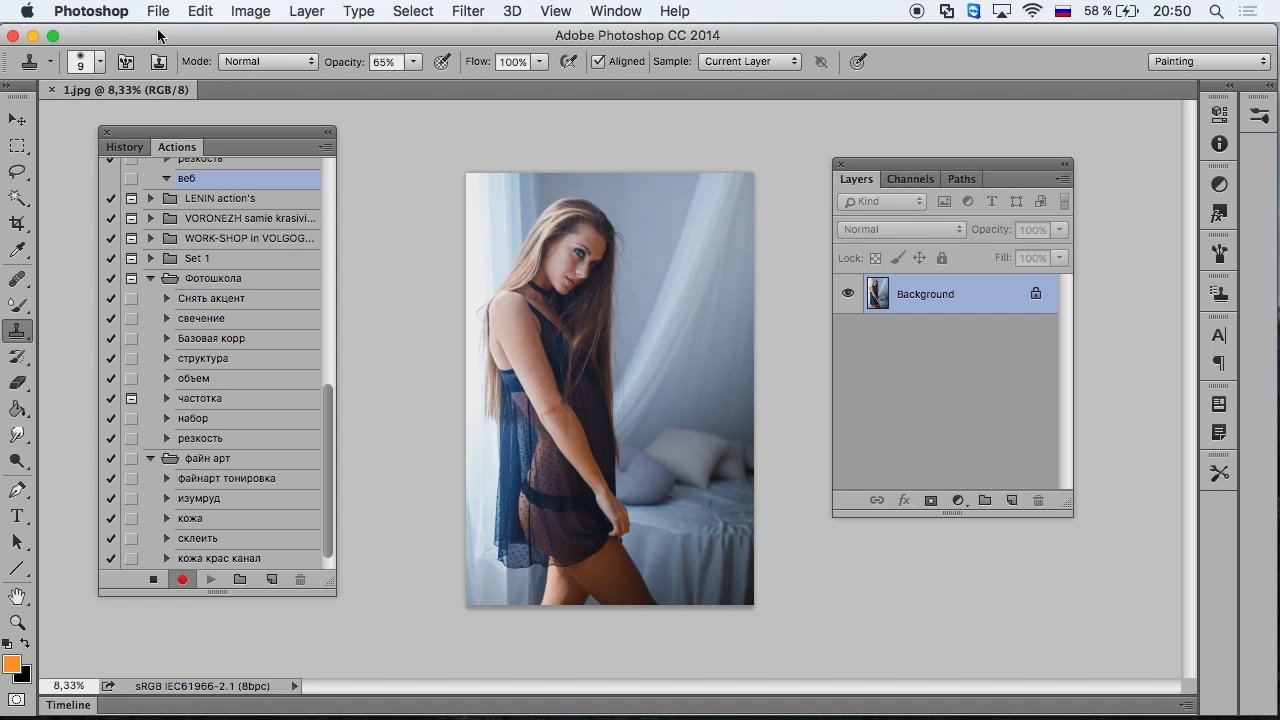The width and height of the screenshot is (1280, 720).
Task: Click the begin recording action button
Action: 182,579
